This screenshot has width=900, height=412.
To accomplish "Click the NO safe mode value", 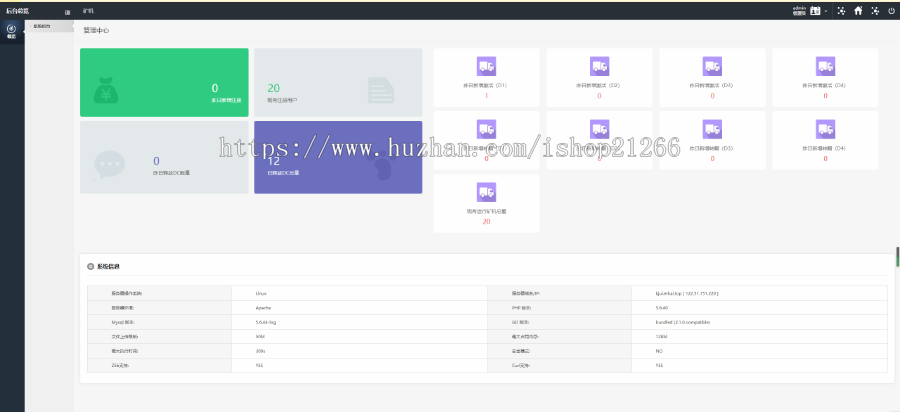I will pyautogui.click(x=659, y=351).
